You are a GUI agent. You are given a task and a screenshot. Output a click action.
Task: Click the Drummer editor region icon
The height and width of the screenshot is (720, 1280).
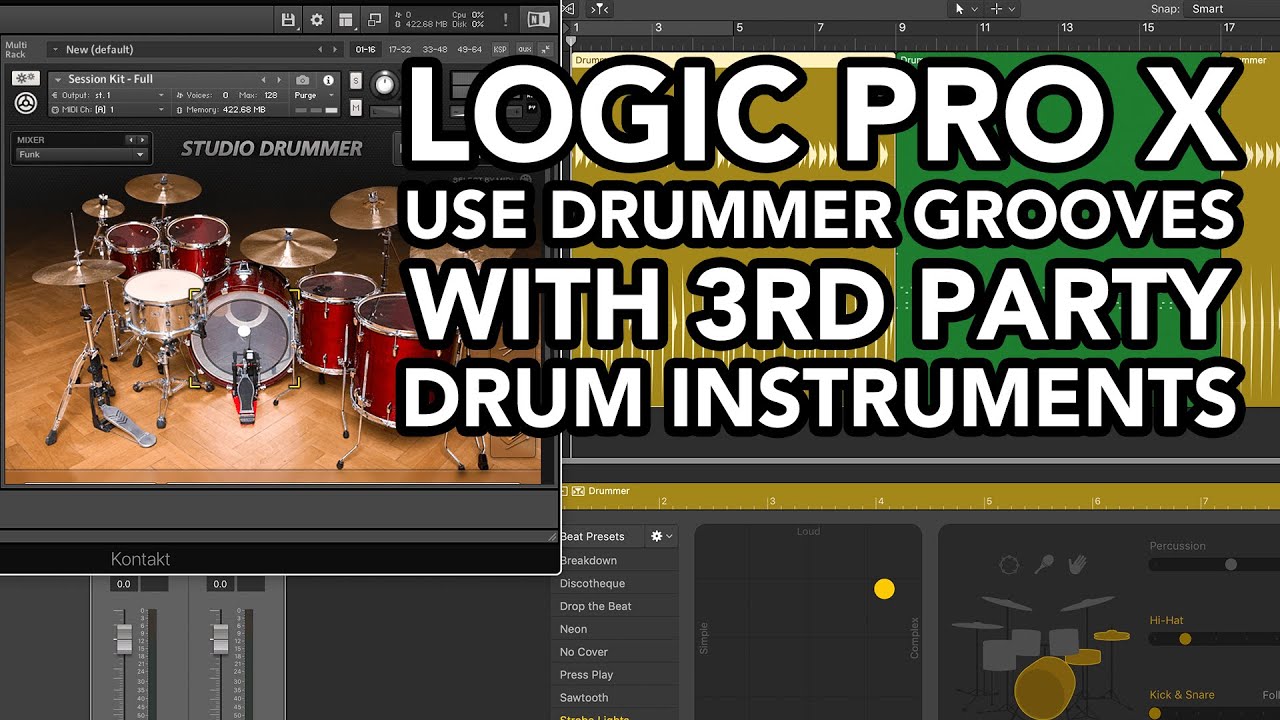point(577,491)
